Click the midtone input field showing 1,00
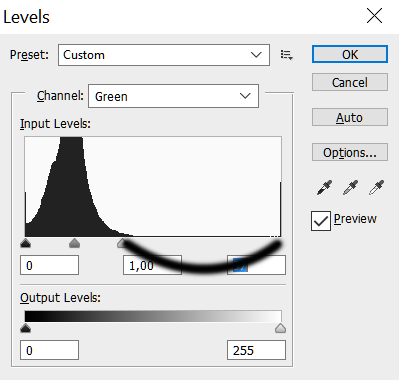Viewport: 399px width, 380px height. (x=152, y=265)
